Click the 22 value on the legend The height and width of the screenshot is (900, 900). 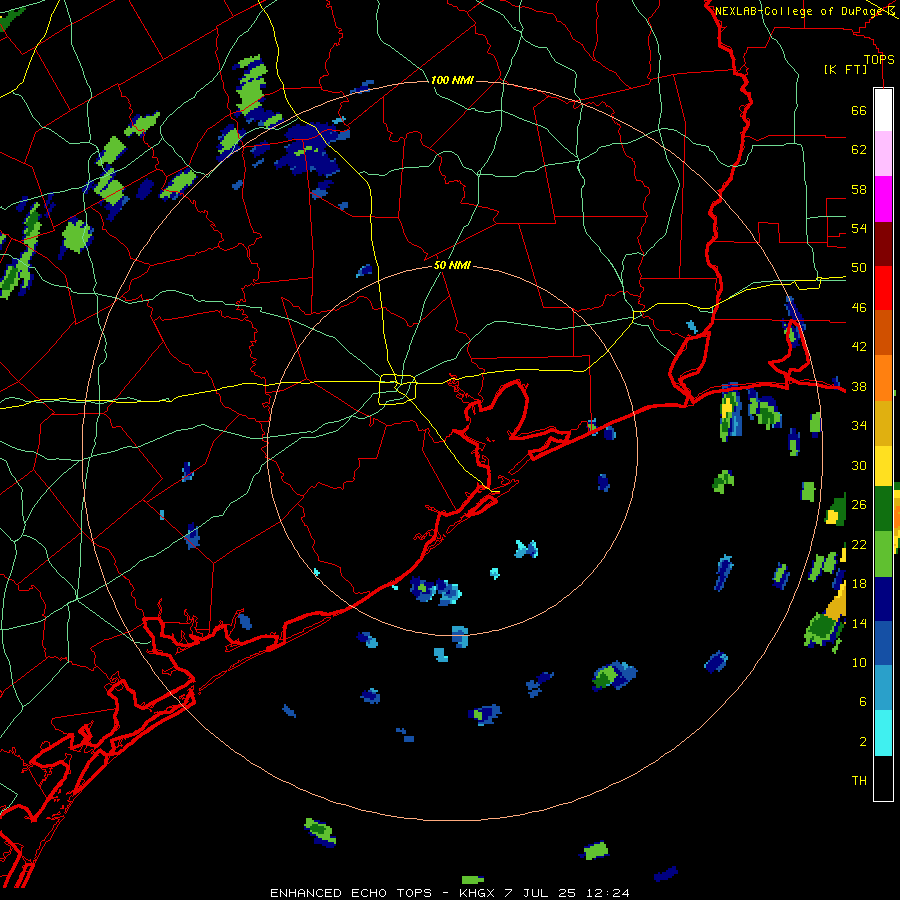point(859,544)
